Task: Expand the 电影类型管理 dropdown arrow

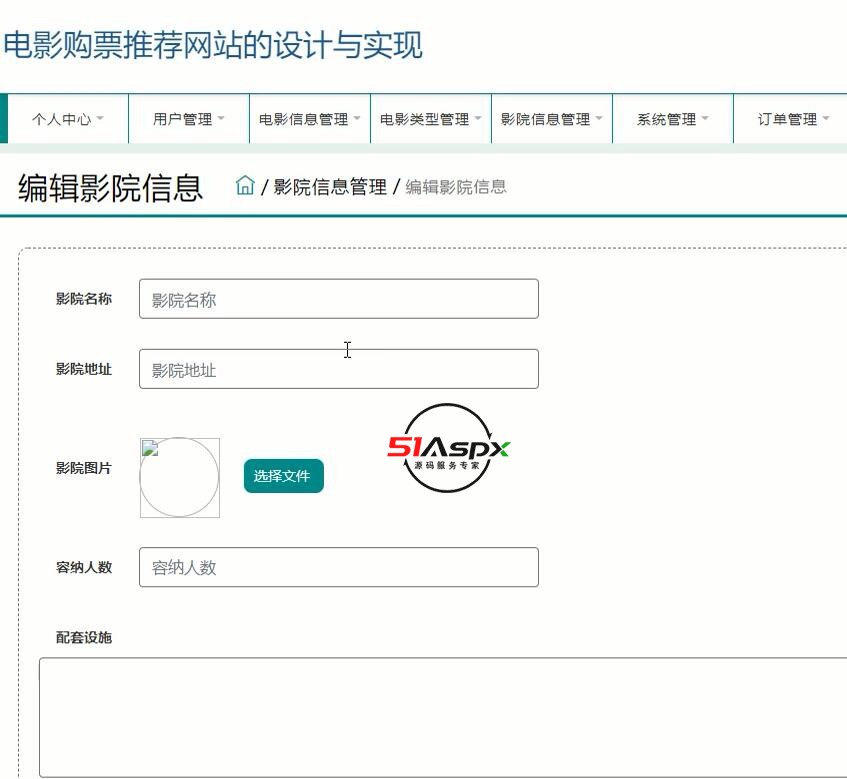Action: pyautogui.click(x=478, y=118)
